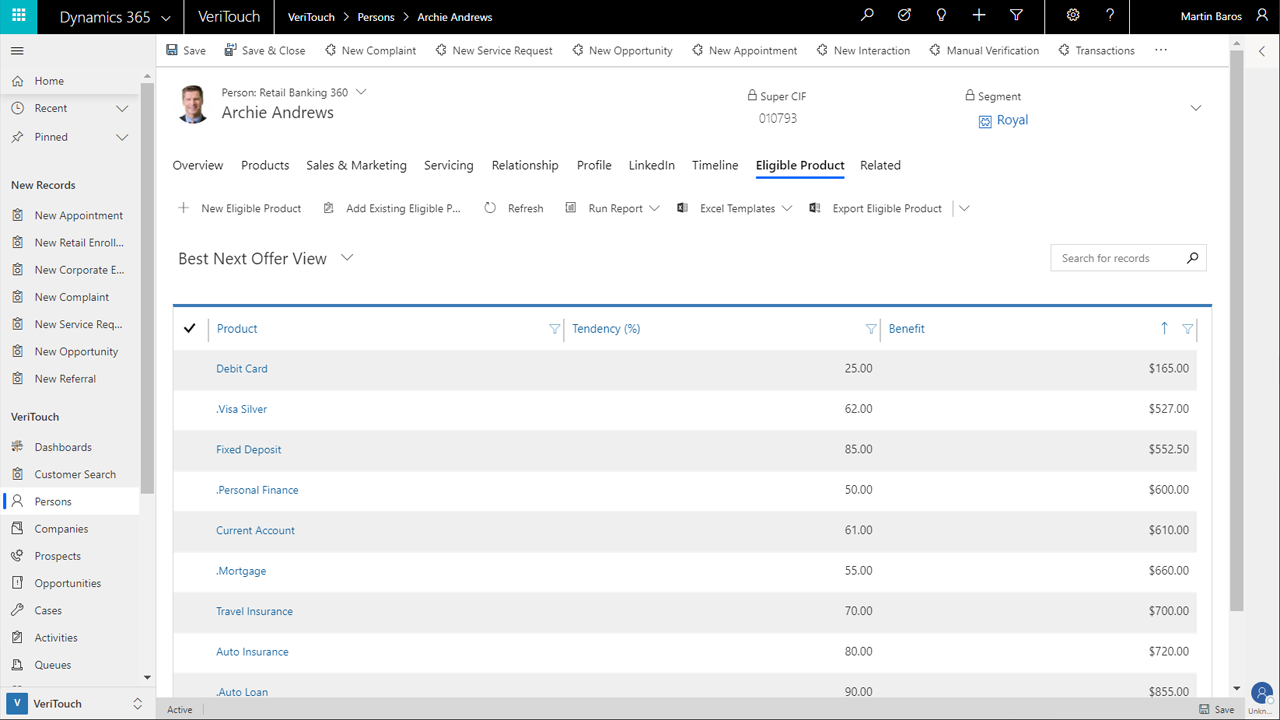Click the Refresh icon in the subgrid toolbar
This screenshot has width=1280, height=720.
(490, 208)
